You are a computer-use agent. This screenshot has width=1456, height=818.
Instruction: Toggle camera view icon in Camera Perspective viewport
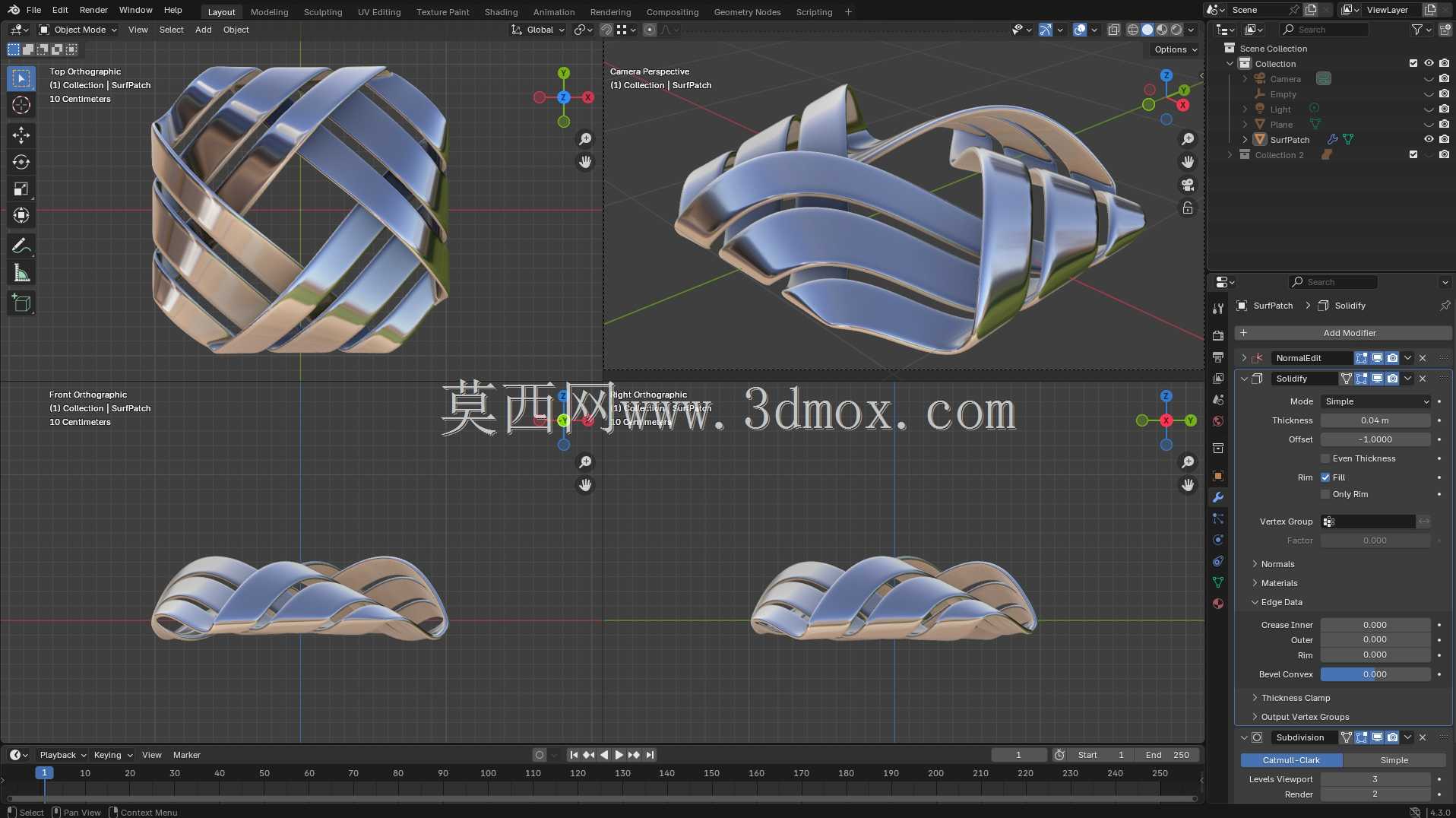(x=1188, y=185)
